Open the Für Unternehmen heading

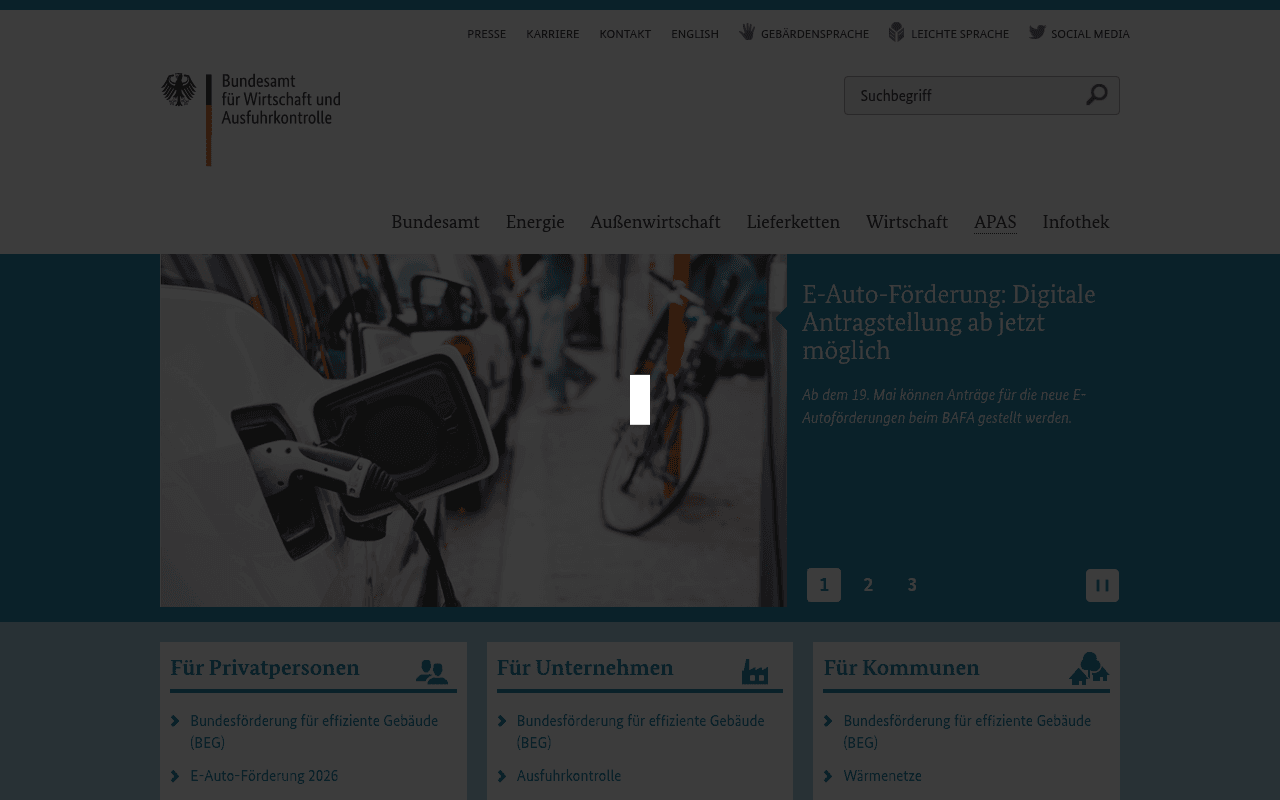[x=585, y=667]
